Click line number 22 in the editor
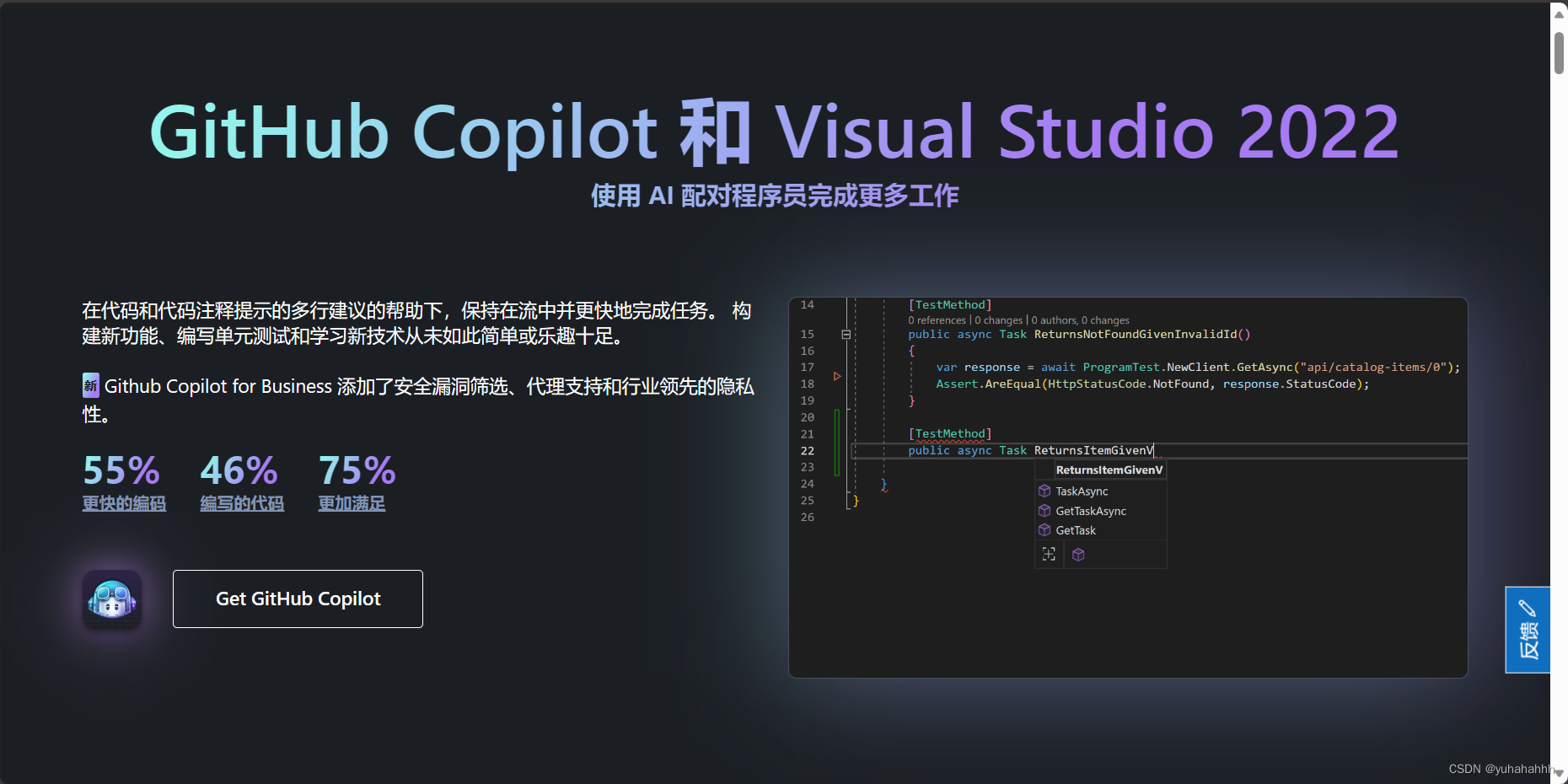Viewport: 1568px width, 784px height. 807,451
